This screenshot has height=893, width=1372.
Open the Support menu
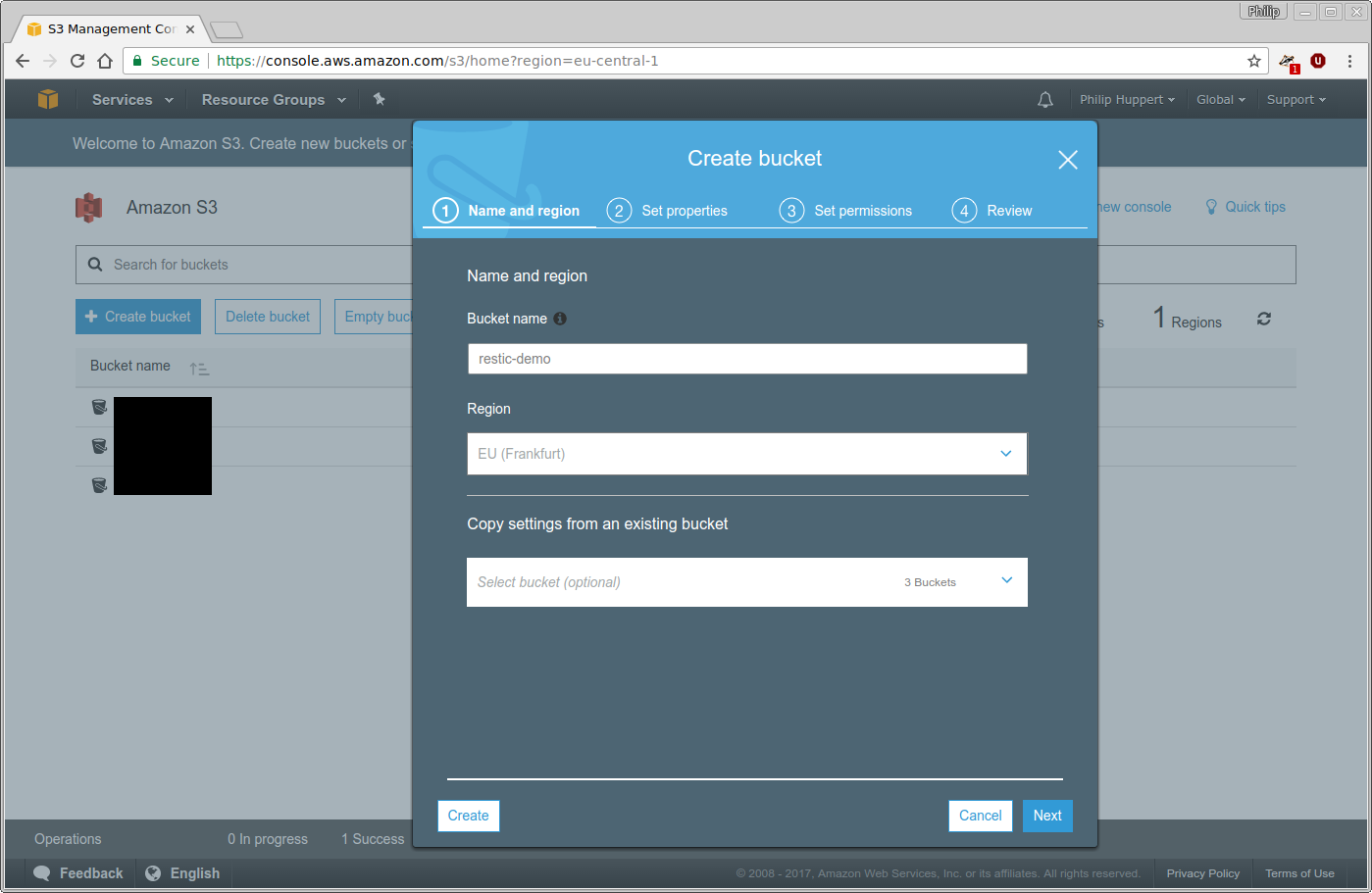coord(1296,100)
